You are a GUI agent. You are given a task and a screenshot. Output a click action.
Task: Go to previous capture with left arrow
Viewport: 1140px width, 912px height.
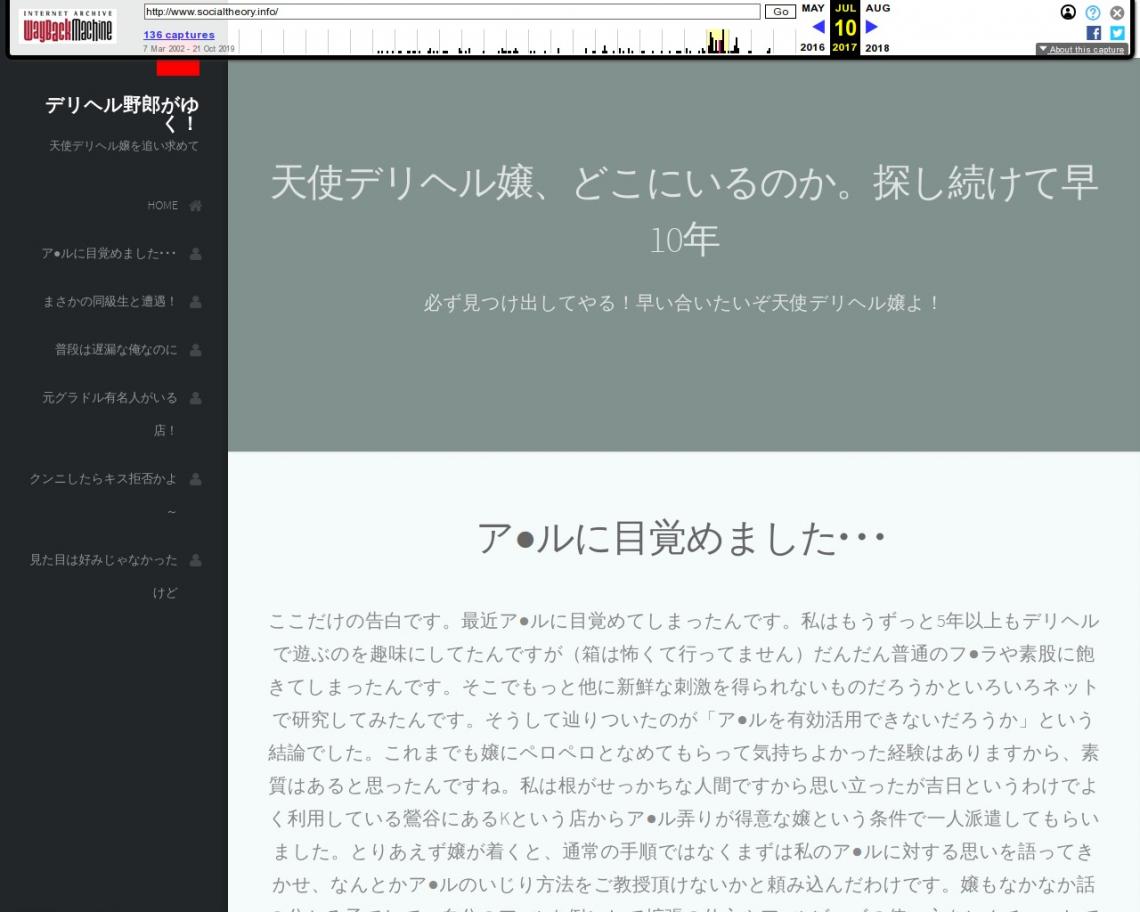pos(819,27)
